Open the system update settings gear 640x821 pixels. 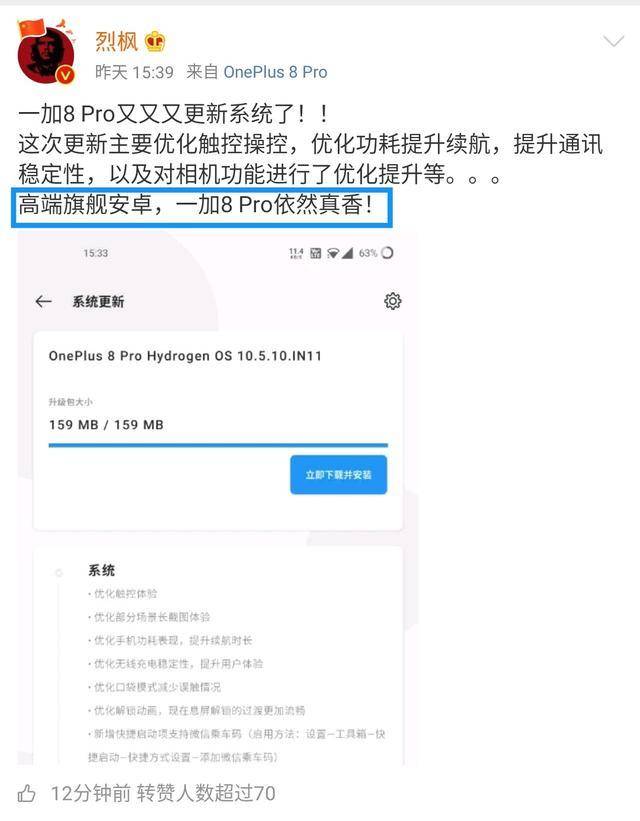pyautogui.click(x=393, y=301)
